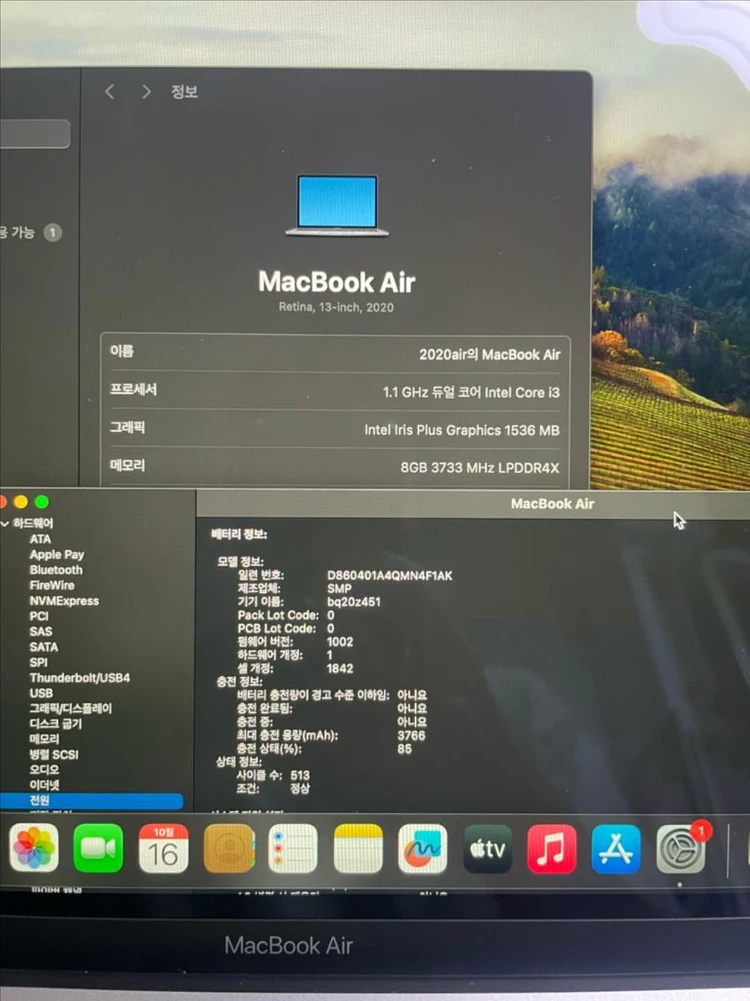
Task: Select 이더넷 in hardware list
Action: pyautogui.click(x=44, y=785)
